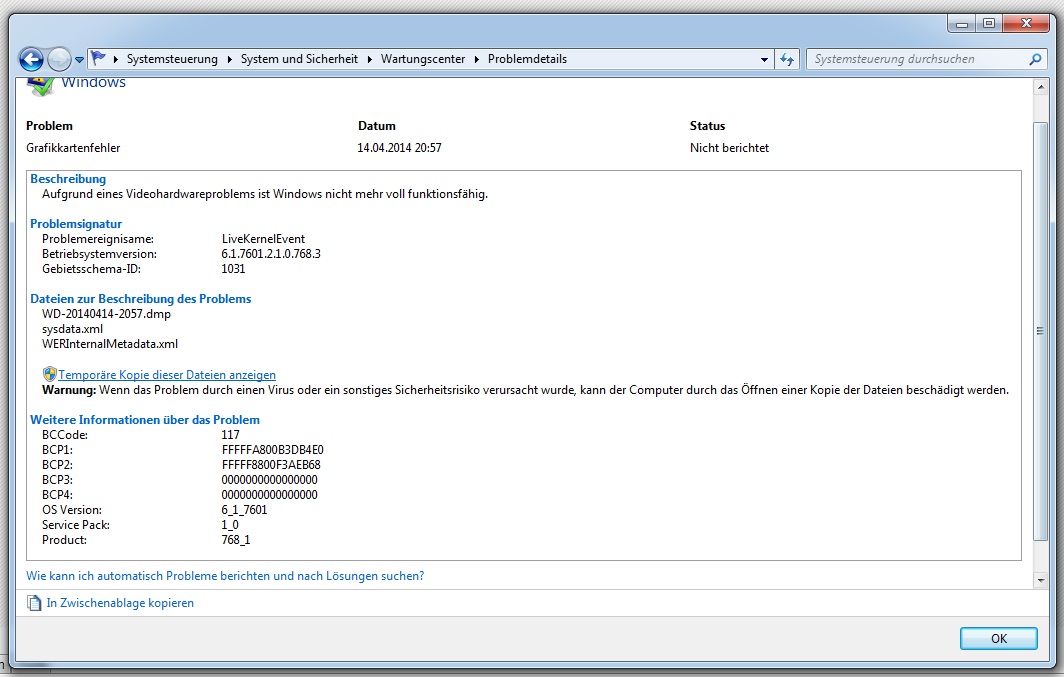Select the sysdata.xml file name
The width and height of the screenshot is (1064, 677).
point(73,329)
